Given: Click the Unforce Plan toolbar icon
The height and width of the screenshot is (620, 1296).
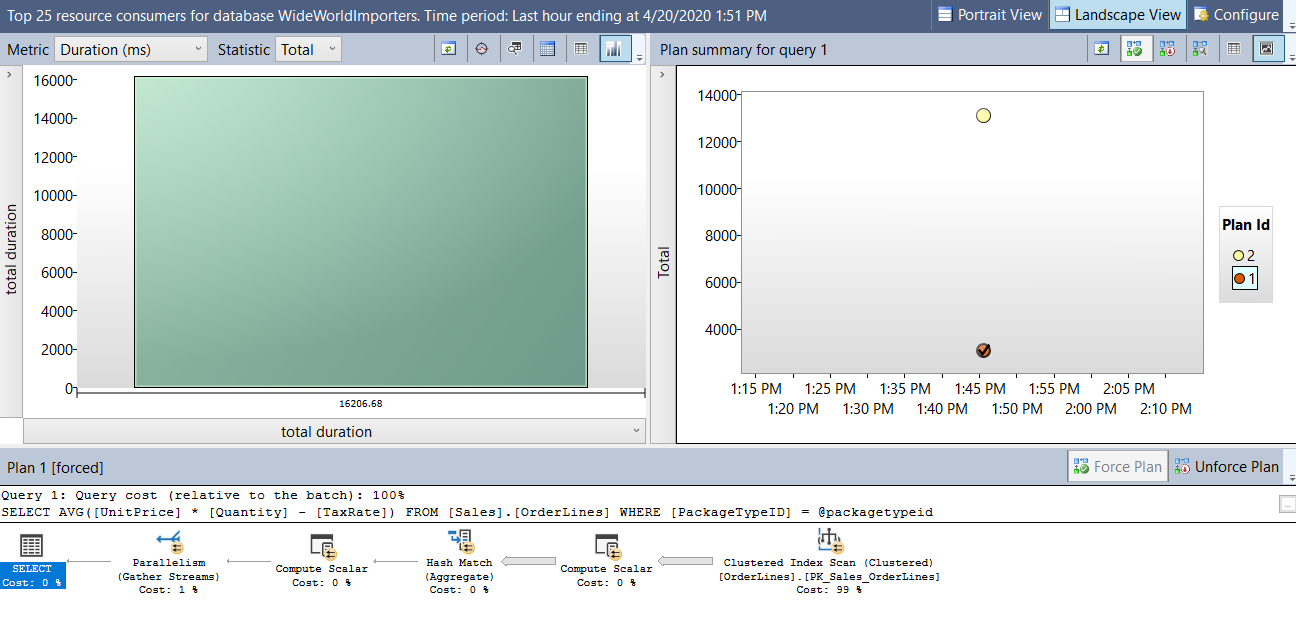Looking at the screenshot, I should point(1168,48).
